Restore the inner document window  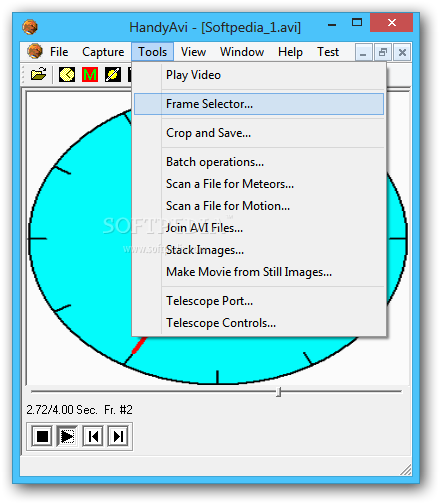point(383,53)
